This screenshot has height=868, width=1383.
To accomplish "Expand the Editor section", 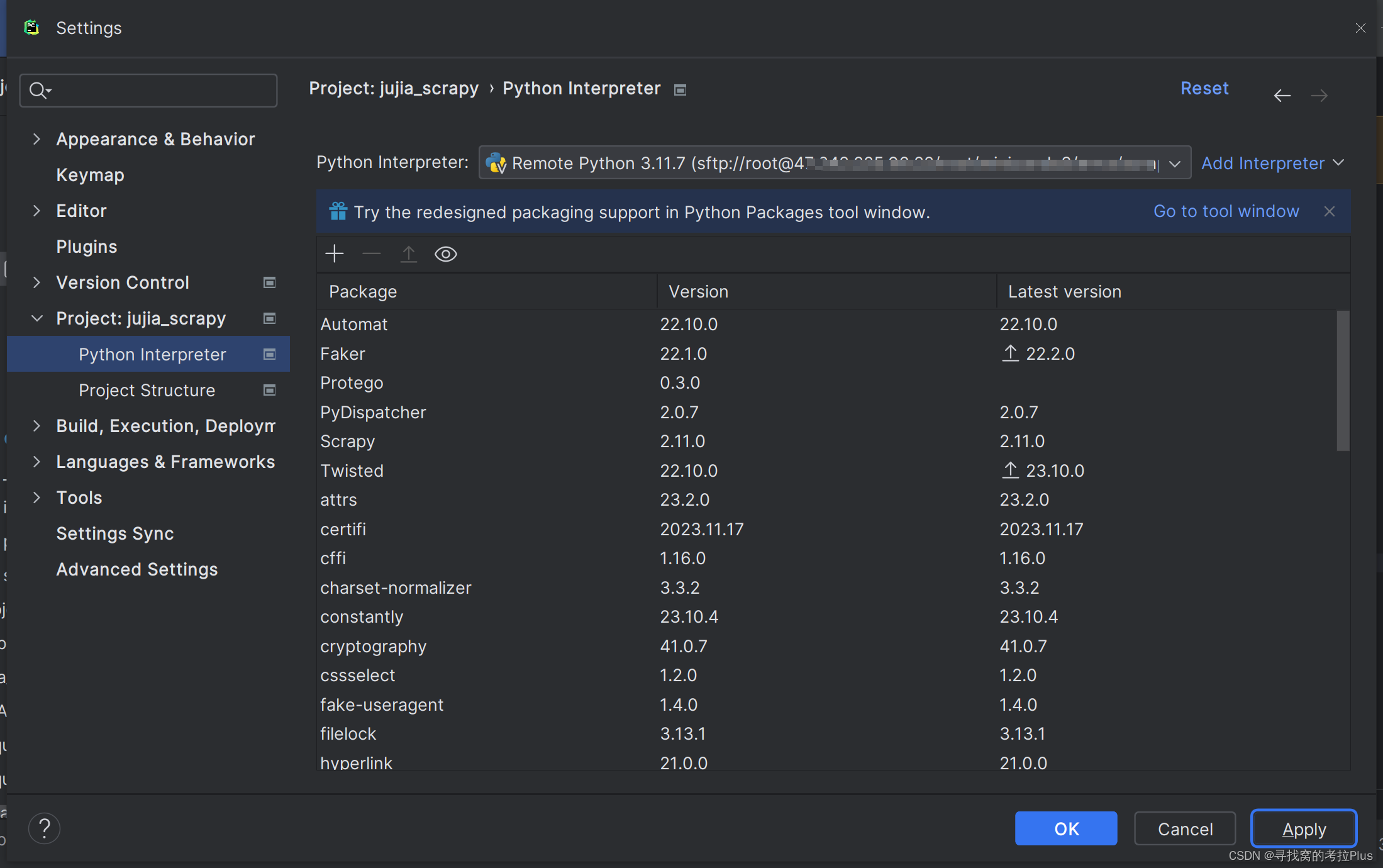I will point(36,211).
